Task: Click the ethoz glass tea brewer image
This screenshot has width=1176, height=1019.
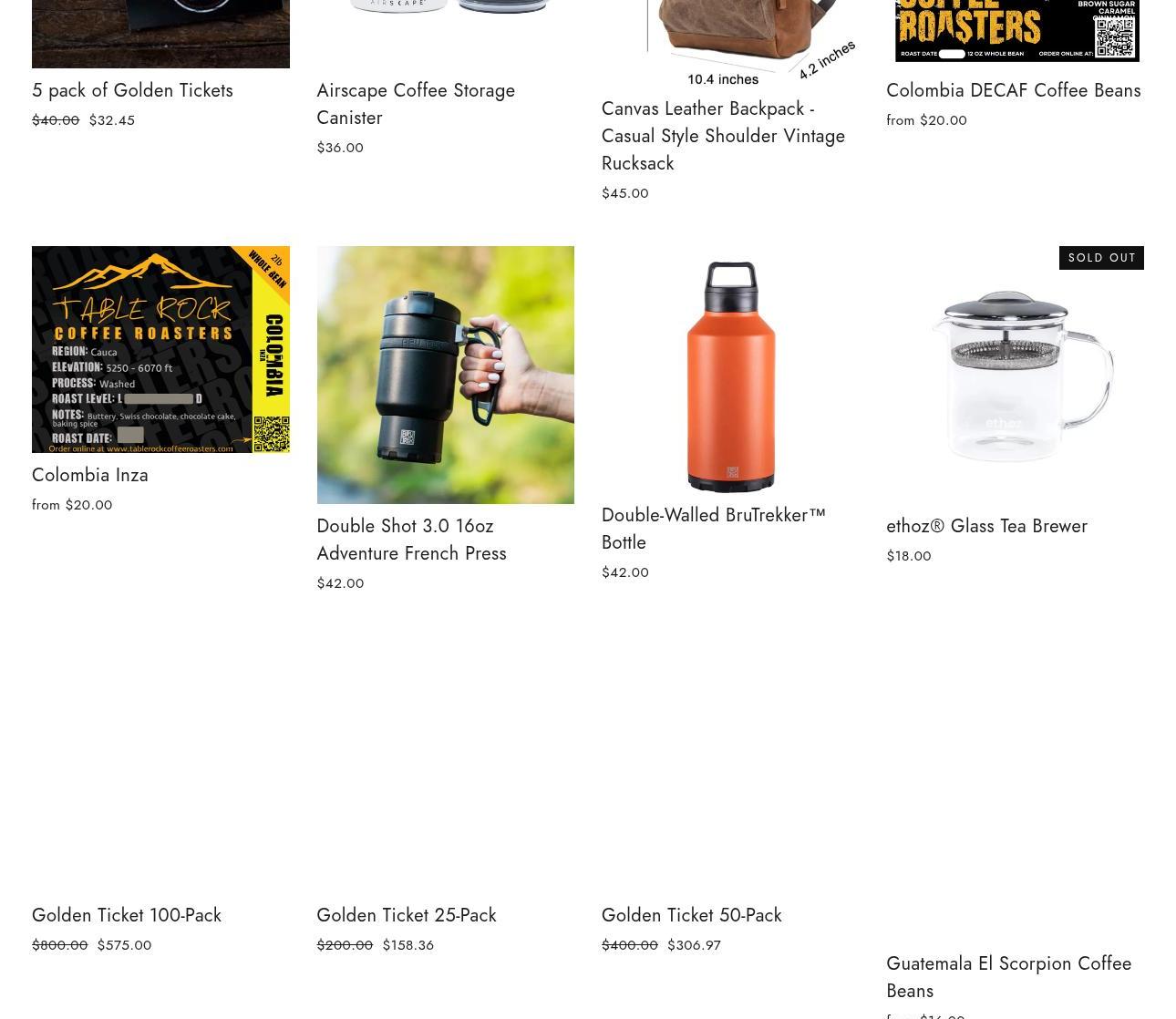Action: coord(1015,375)
